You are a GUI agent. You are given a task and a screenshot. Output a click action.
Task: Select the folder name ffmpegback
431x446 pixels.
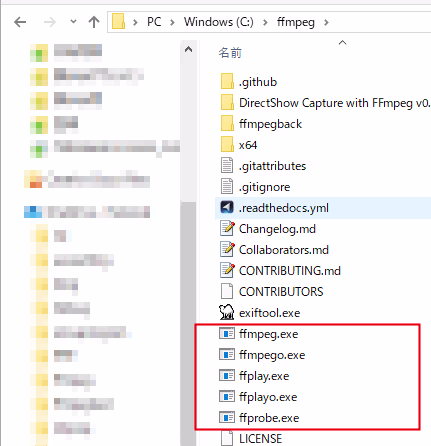click(x=270, y=124)
